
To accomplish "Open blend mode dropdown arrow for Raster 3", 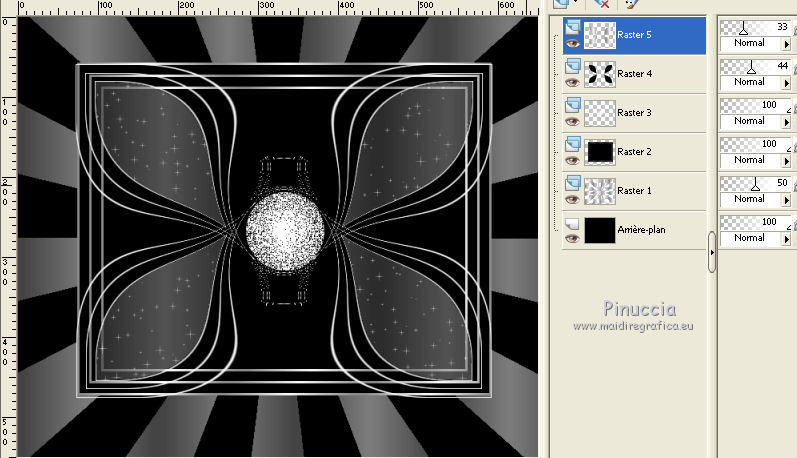I will pos(786,123).
